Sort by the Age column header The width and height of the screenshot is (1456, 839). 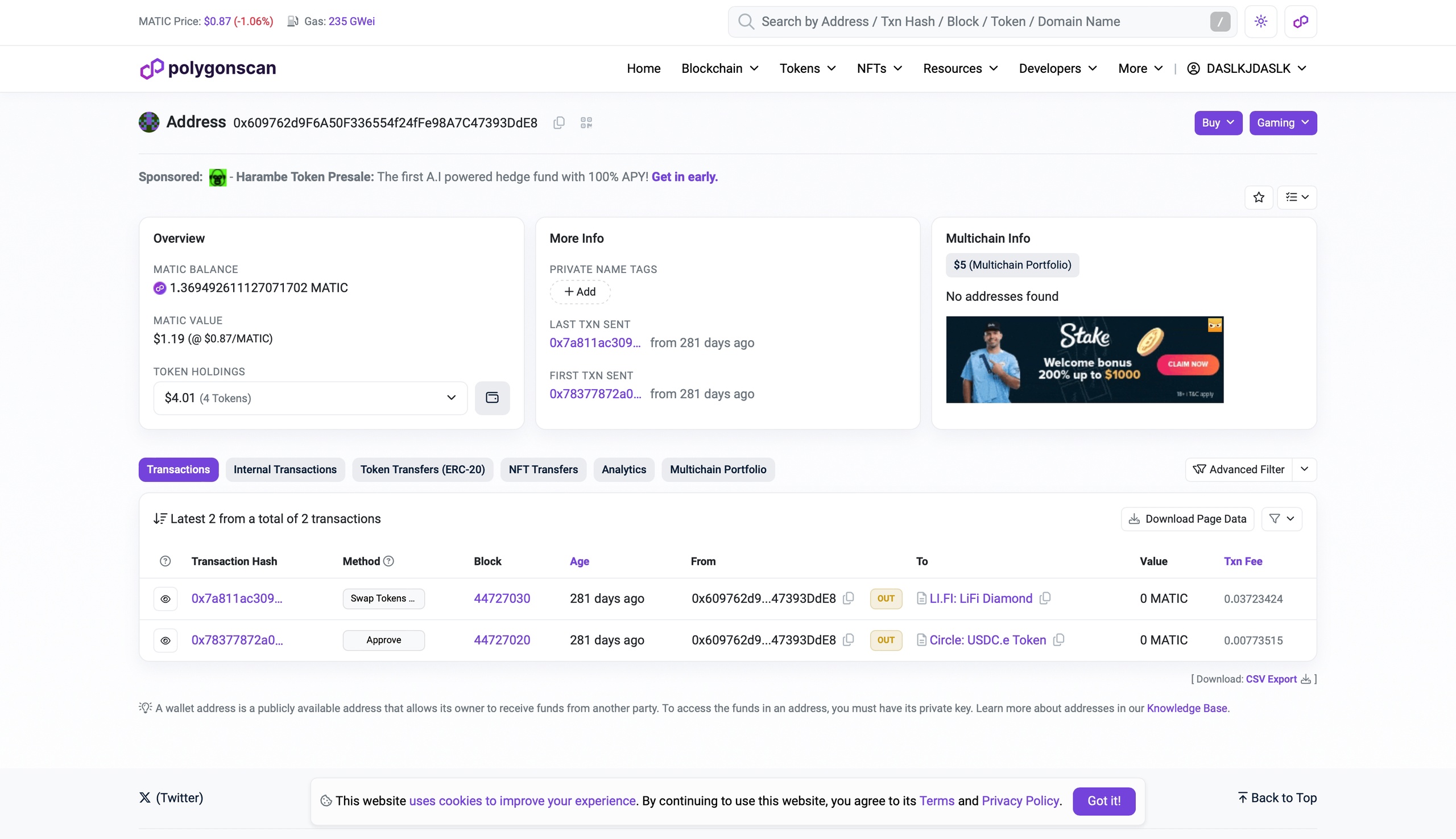579,561
